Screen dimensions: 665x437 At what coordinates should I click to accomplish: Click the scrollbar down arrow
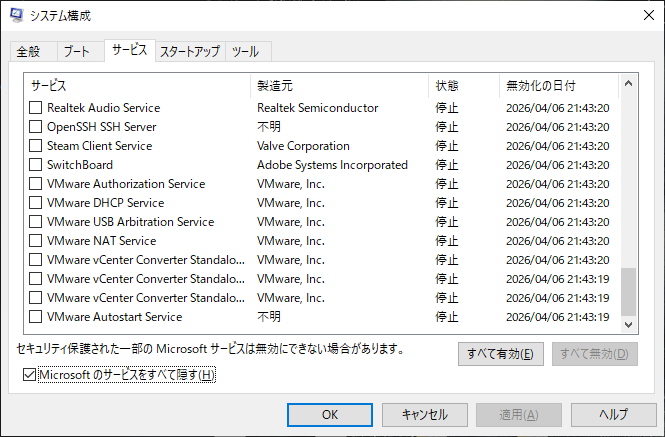point(629,325)
